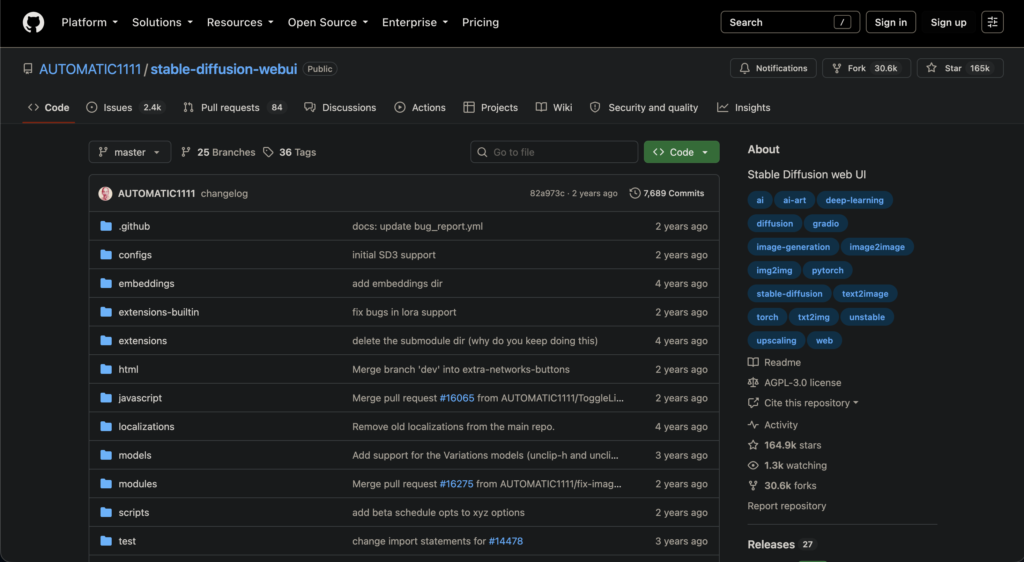Screen dimensions: 1024x562
Task: Open the modules folder icon
Action: click(x=106, y=484)
